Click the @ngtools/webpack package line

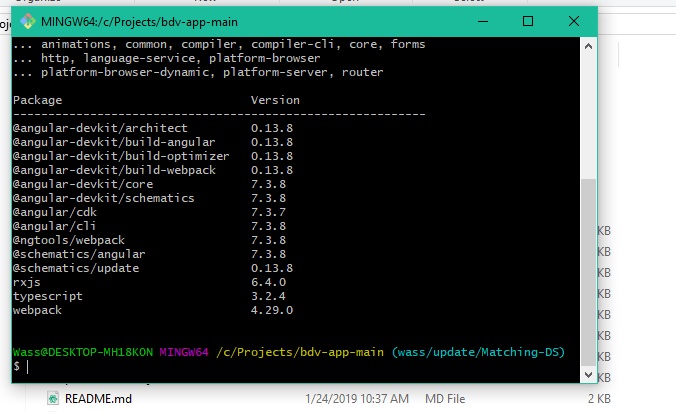[x=150, y=240]
